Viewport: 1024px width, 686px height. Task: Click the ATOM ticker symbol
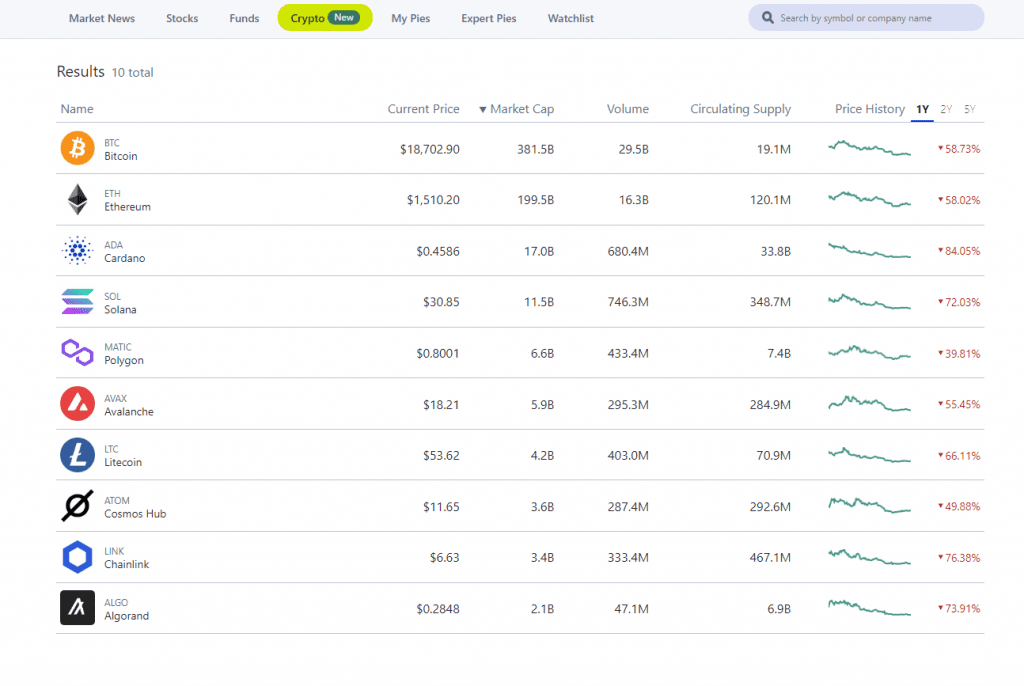117,500
